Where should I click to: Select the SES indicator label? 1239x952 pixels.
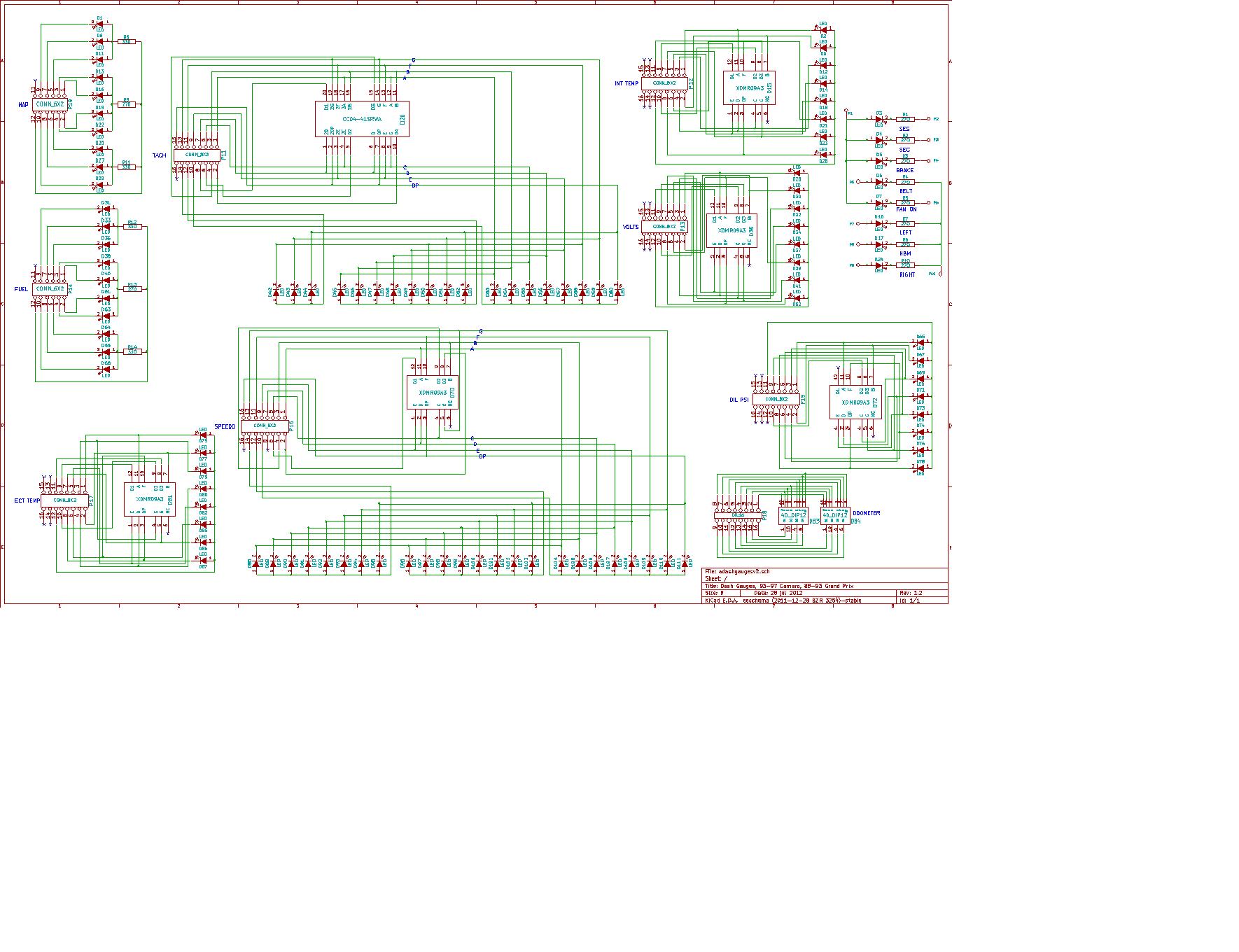904,129
